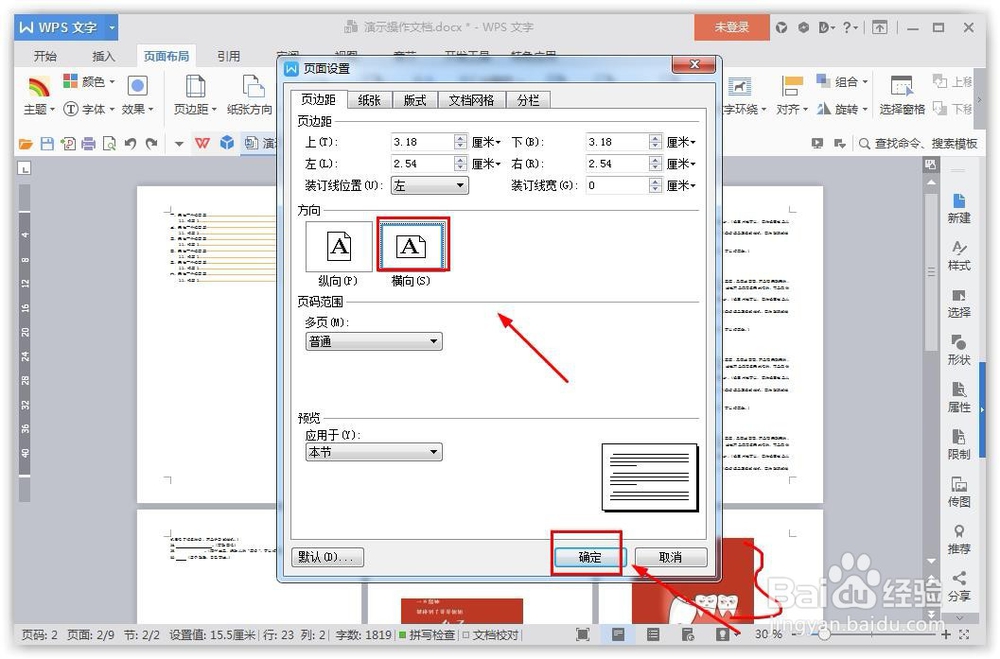Click the undo arrow icon
This screenshot has width=1000, height=659.
coord(130,144)
